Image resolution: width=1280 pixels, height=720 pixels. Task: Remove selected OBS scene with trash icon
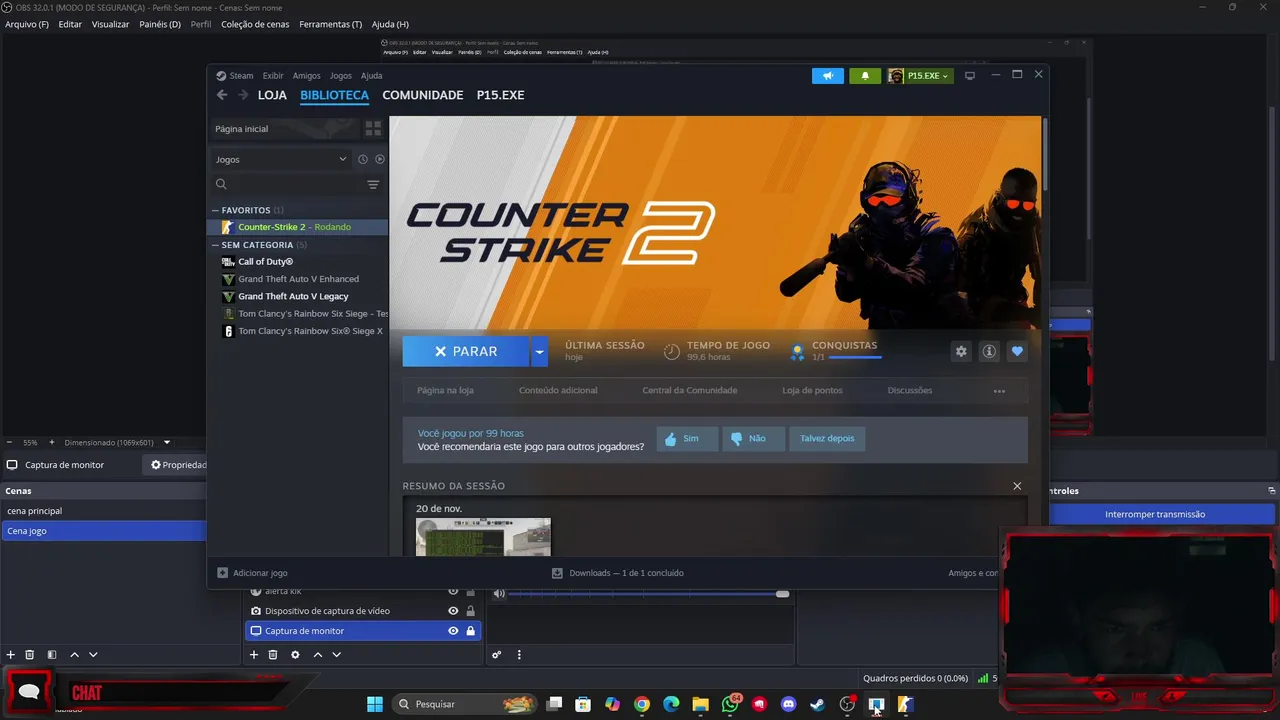tap(30, 655)
